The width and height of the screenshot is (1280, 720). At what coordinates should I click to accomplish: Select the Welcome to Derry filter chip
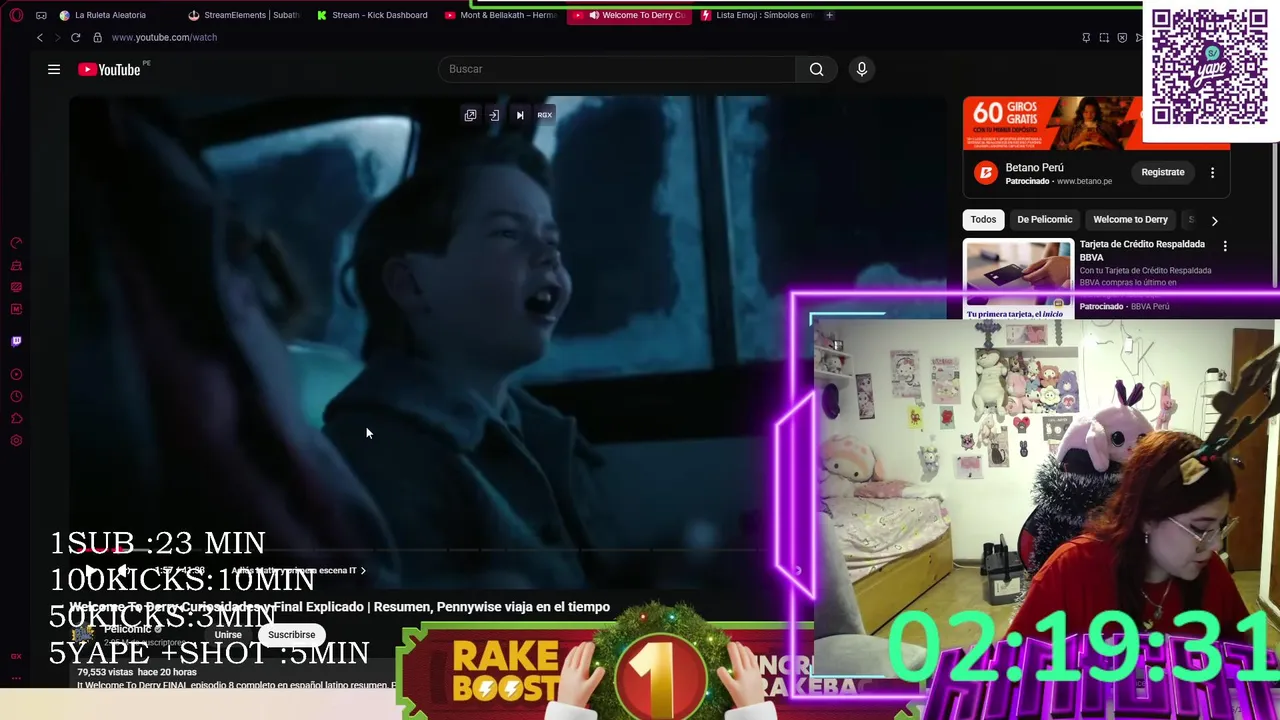(1130, 219)
